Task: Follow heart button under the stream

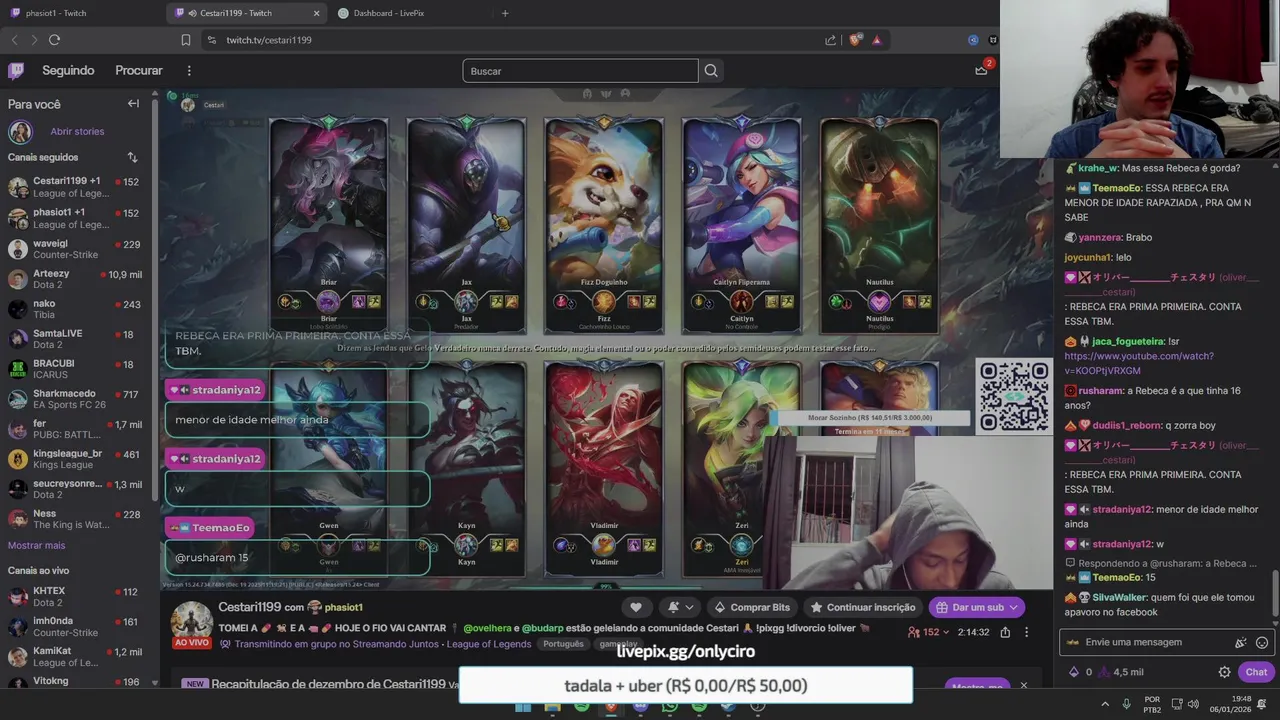Action: [x=636, y=607]
